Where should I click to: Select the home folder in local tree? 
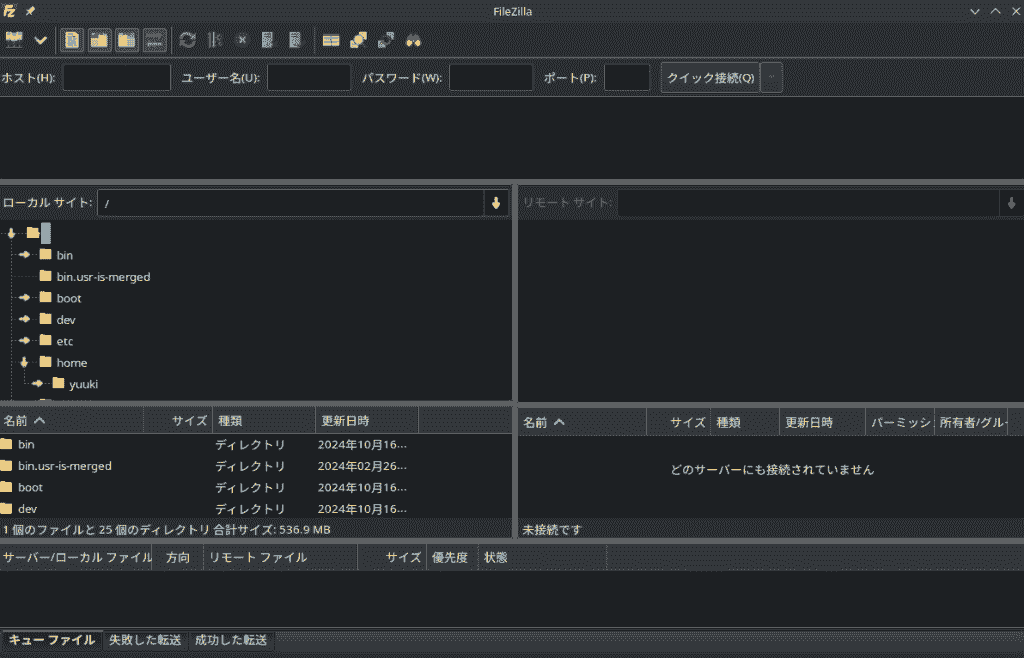tap(72, 362)
